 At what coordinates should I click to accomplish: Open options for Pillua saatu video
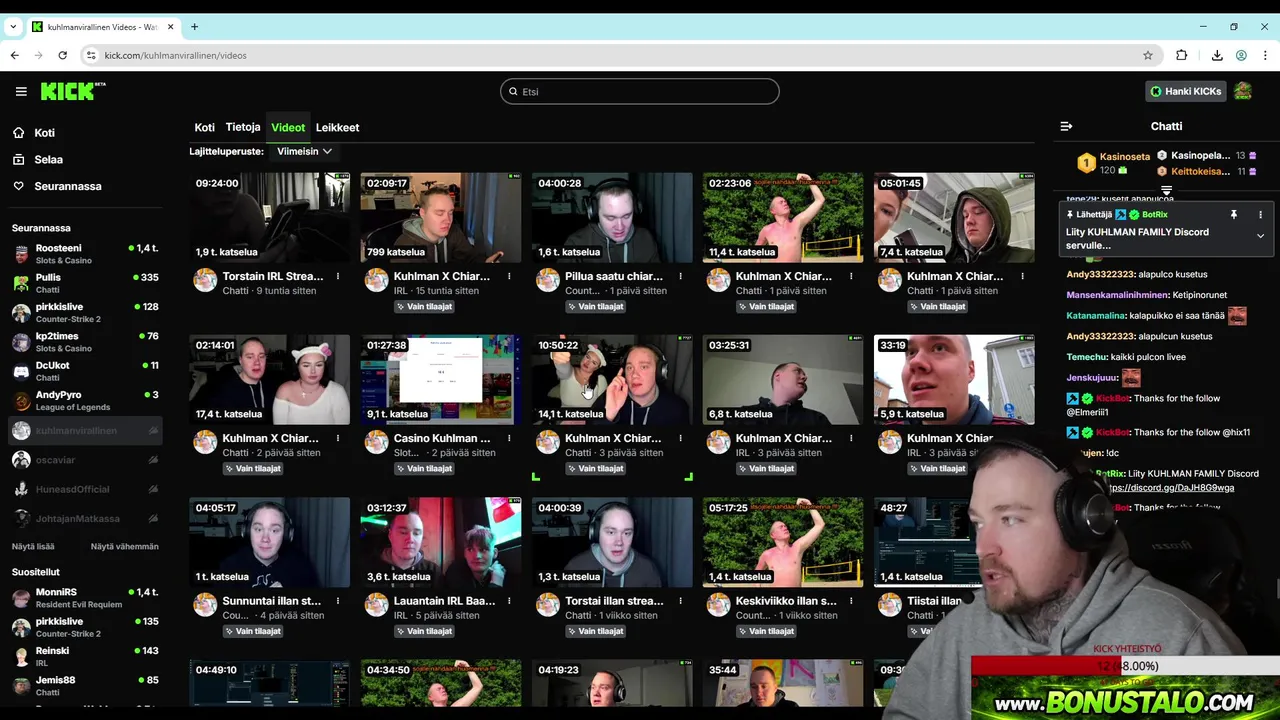680,276
